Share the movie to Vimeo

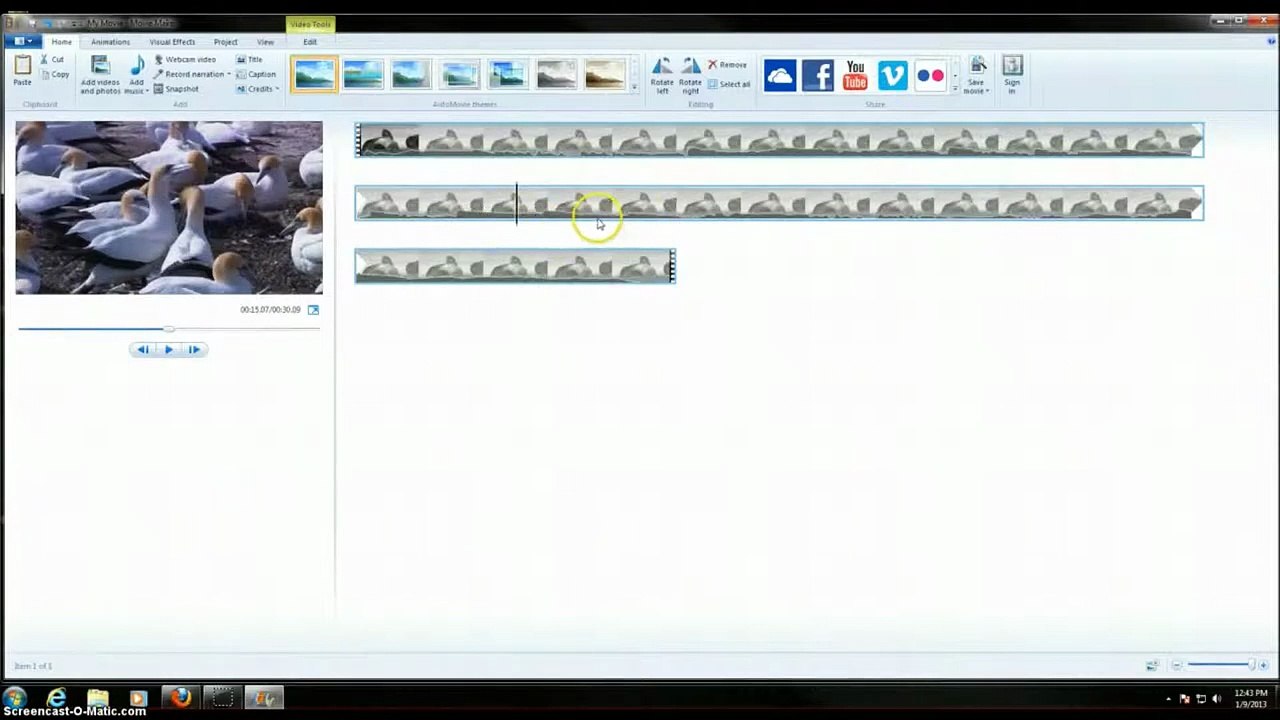point(893,76)
